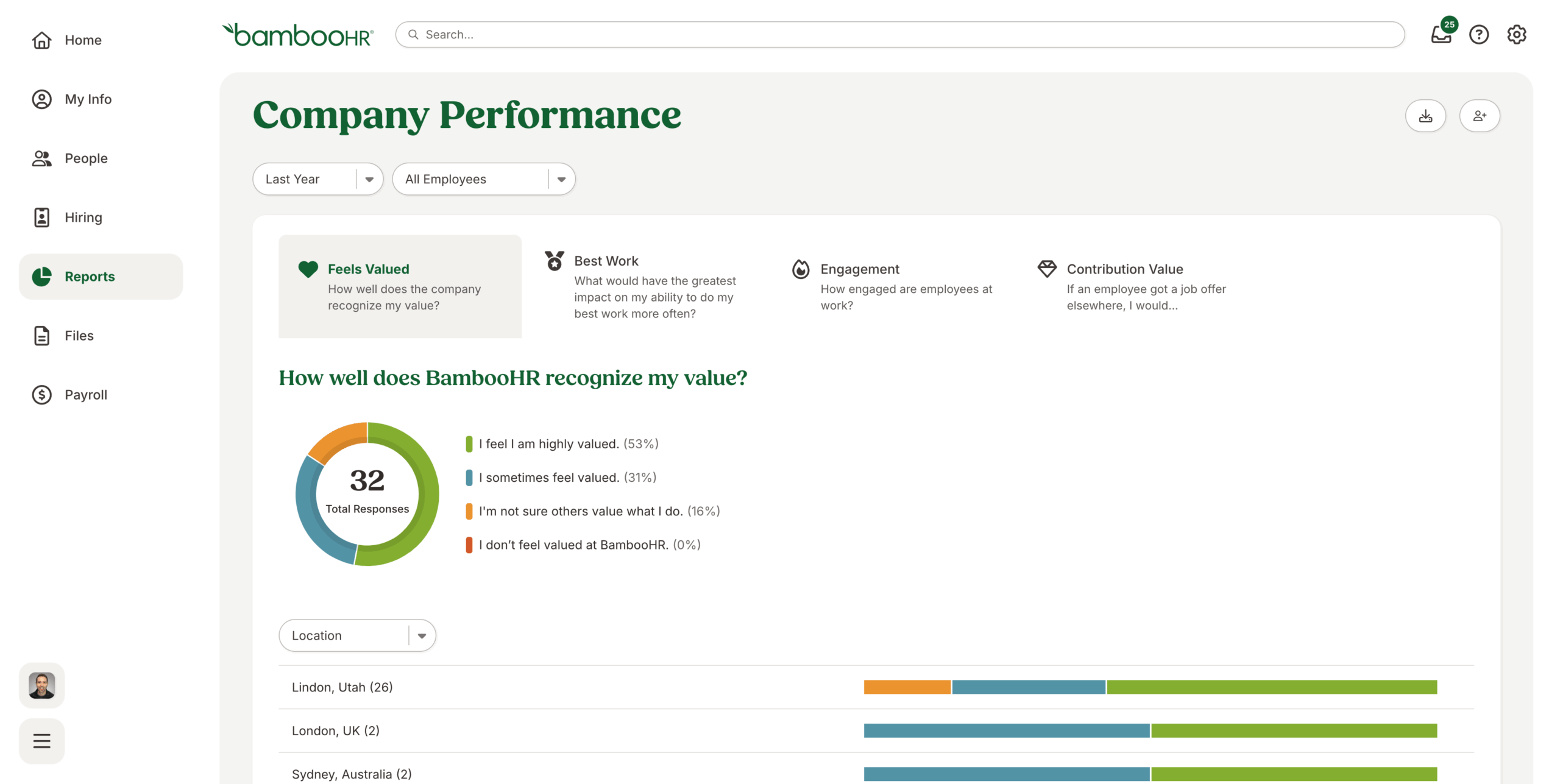Open the settings gear icon
This screenshot has width=1560, height=784.
coord(1516,35)
